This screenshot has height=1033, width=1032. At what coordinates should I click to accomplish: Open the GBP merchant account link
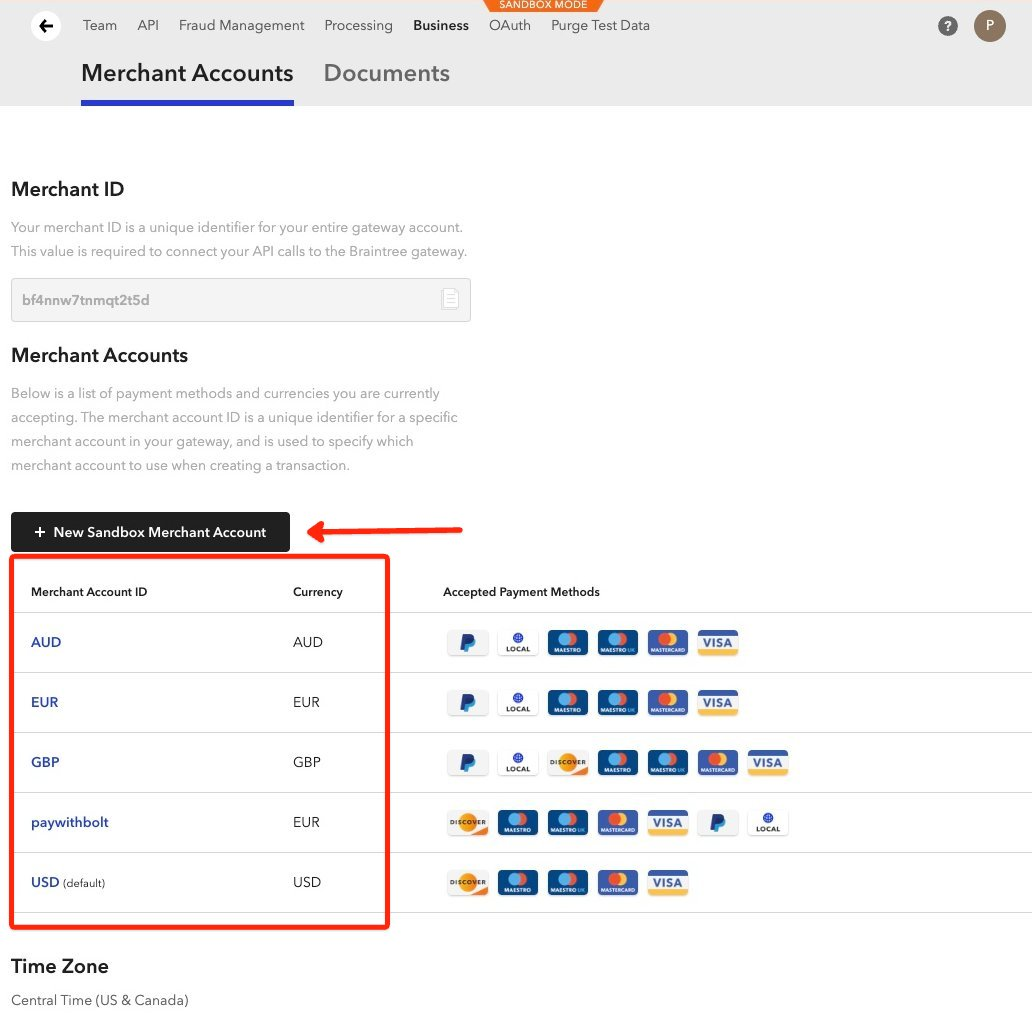pyautogui.click(x=45, y=762)
